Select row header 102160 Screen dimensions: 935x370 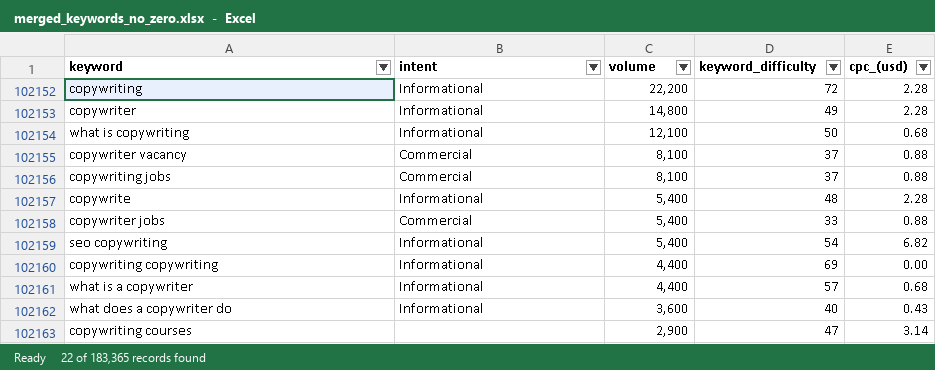pyautogui.click(x=32, y=266)
